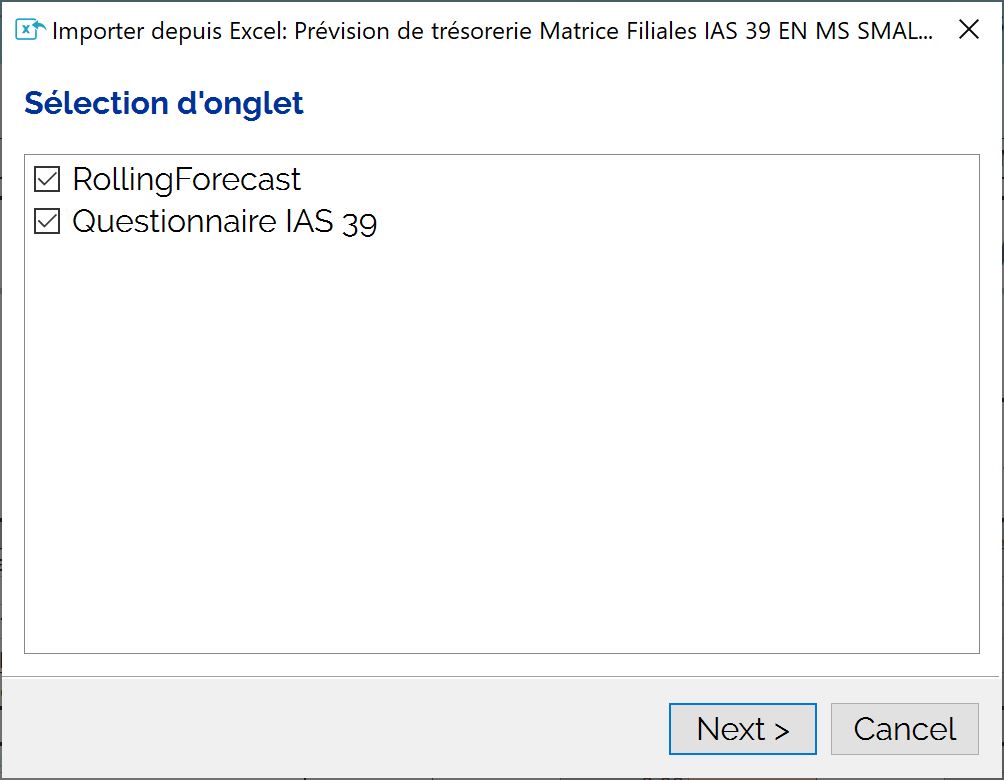Click the arrow symbol on the Next button
The width and height of the screenshot is (1004, 780).
click(782, 731)
